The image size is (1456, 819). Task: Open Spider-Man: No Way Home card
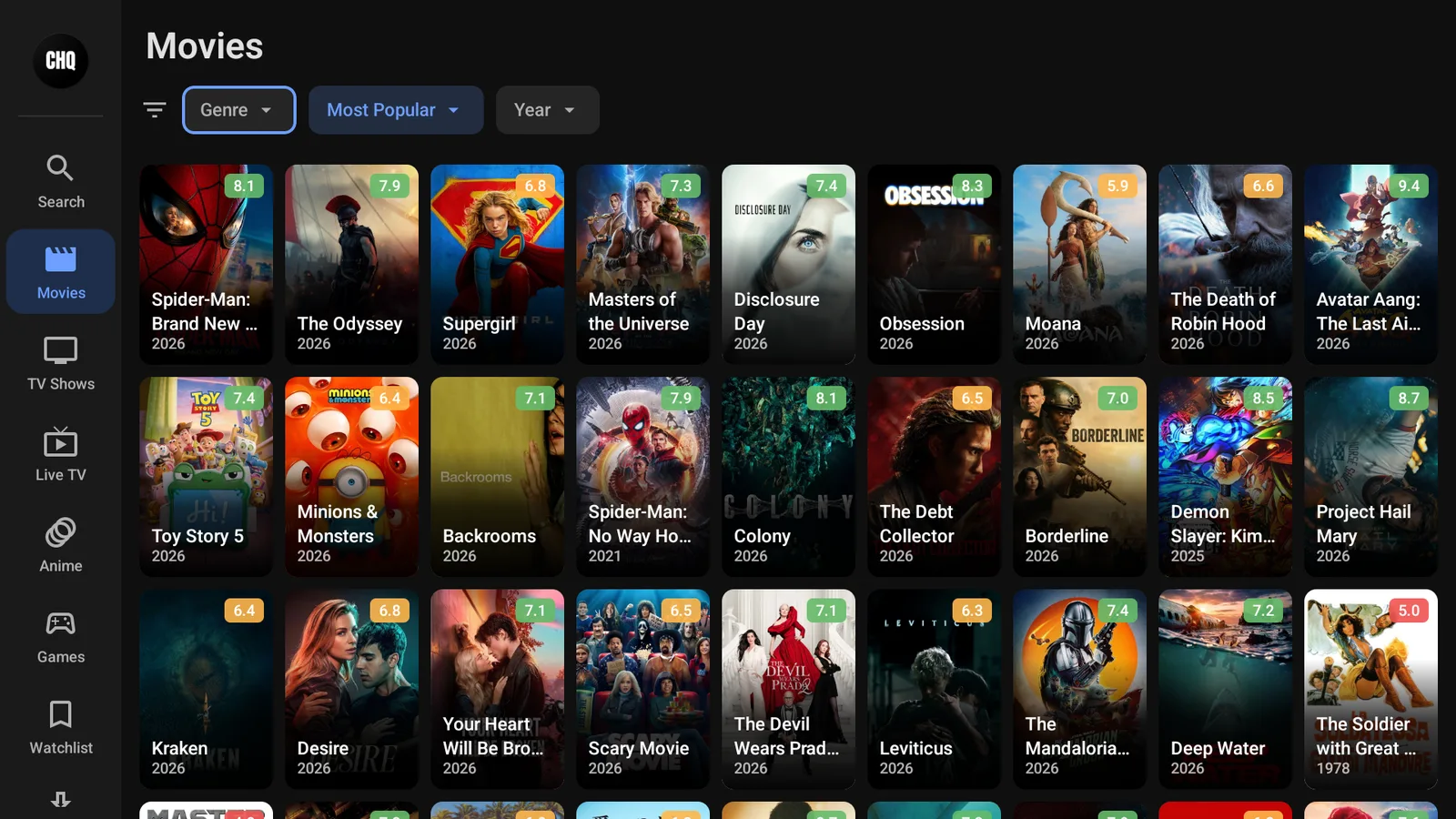coord(643,477)
